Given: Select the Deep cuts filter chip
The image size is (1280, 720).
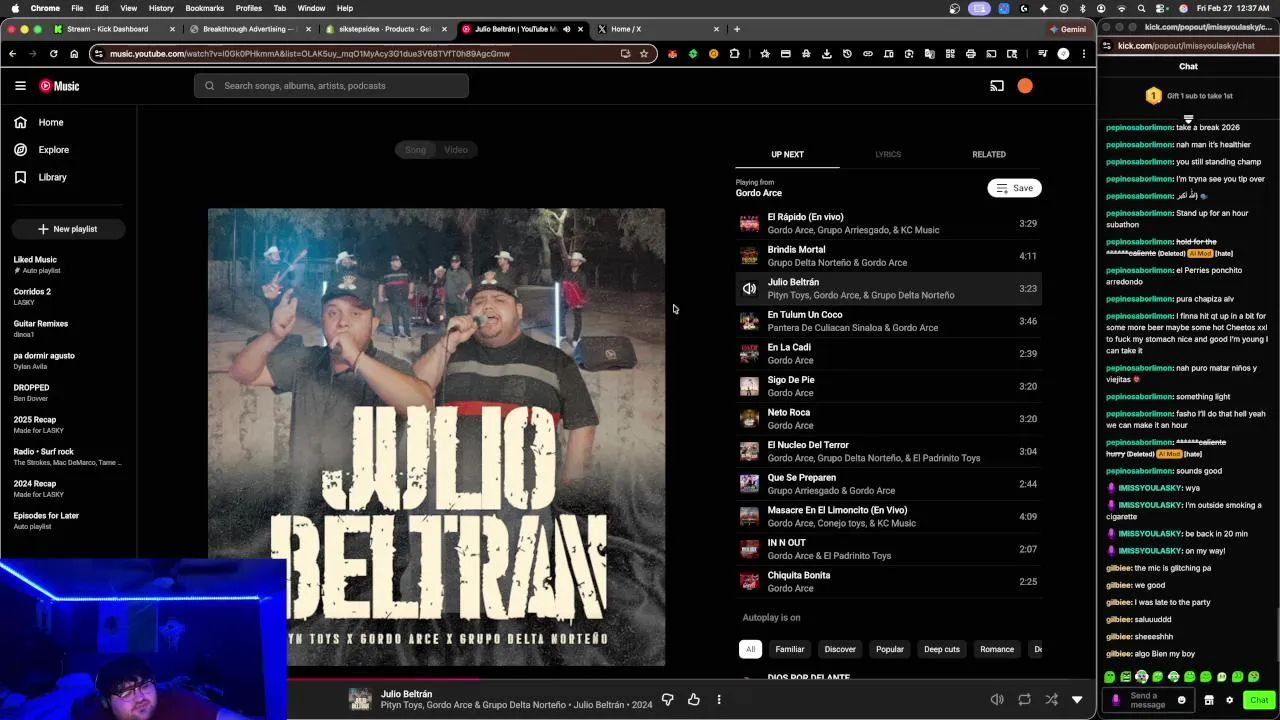Looking at the screenshot, I should tap(942, 649).
